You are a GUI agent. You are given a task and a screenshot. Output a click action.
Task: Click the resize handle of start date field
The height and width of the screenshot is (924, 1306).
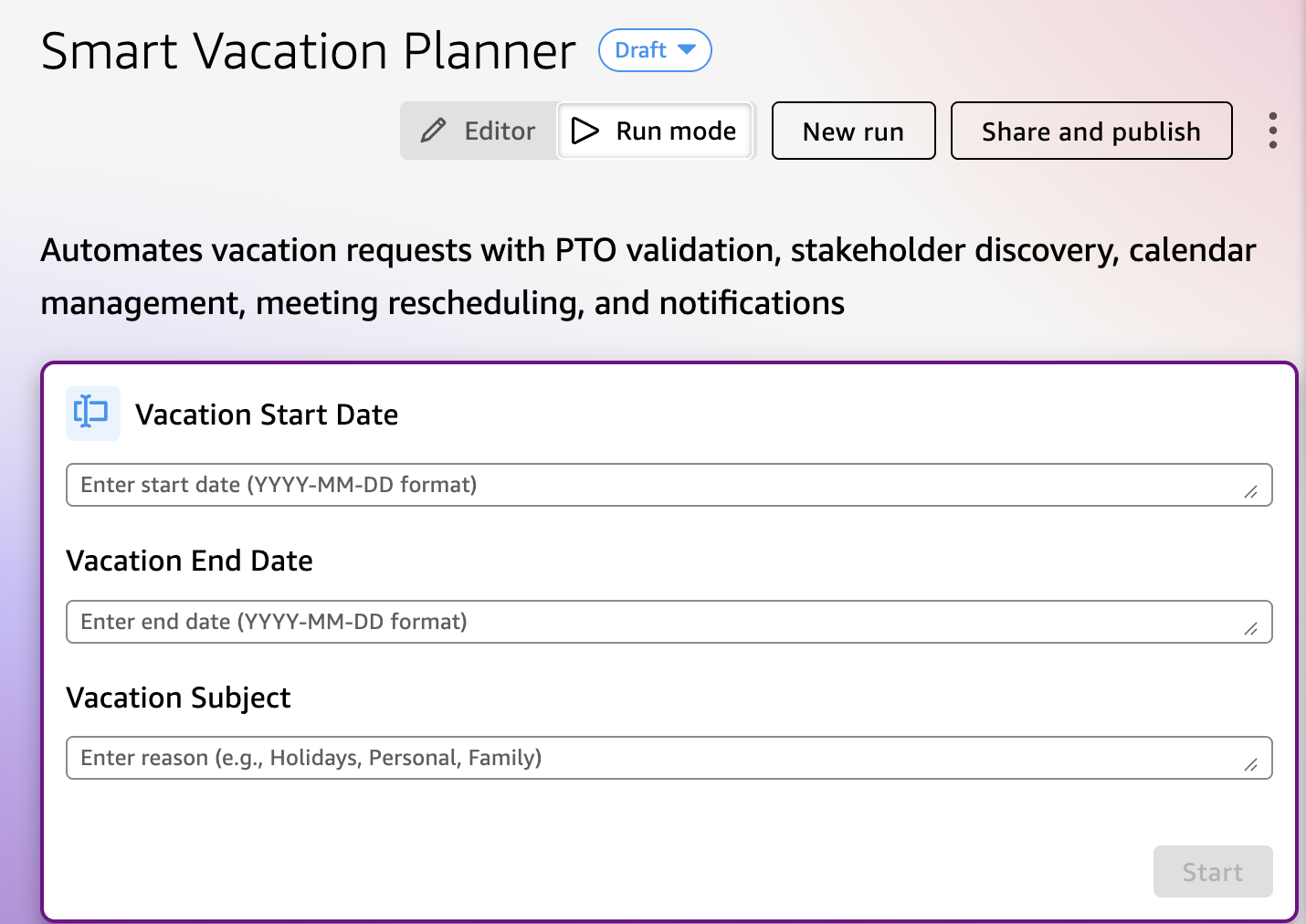click(x=1250, y=492)
